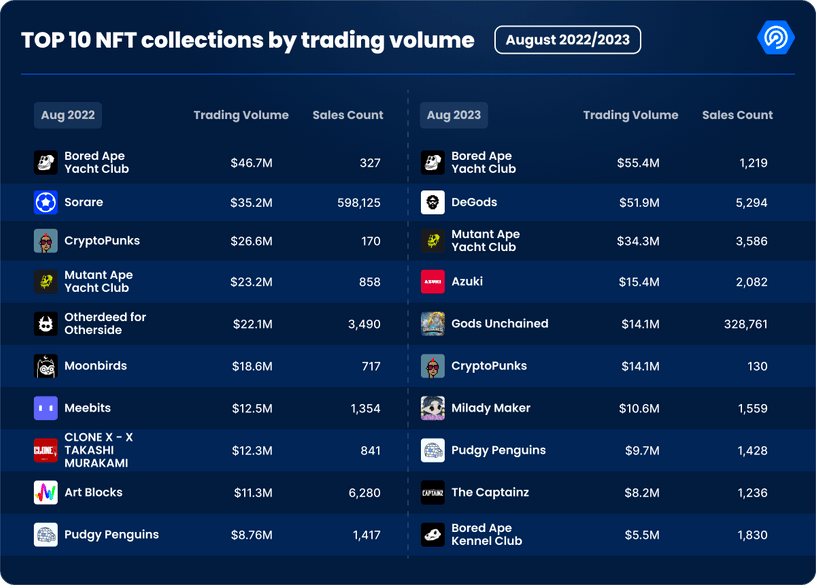The width and height of the screenshot is (816, 585).
Task: Click the Aug 2022 Bored Ape Yacht Club icon
Action: click(46, 162)
